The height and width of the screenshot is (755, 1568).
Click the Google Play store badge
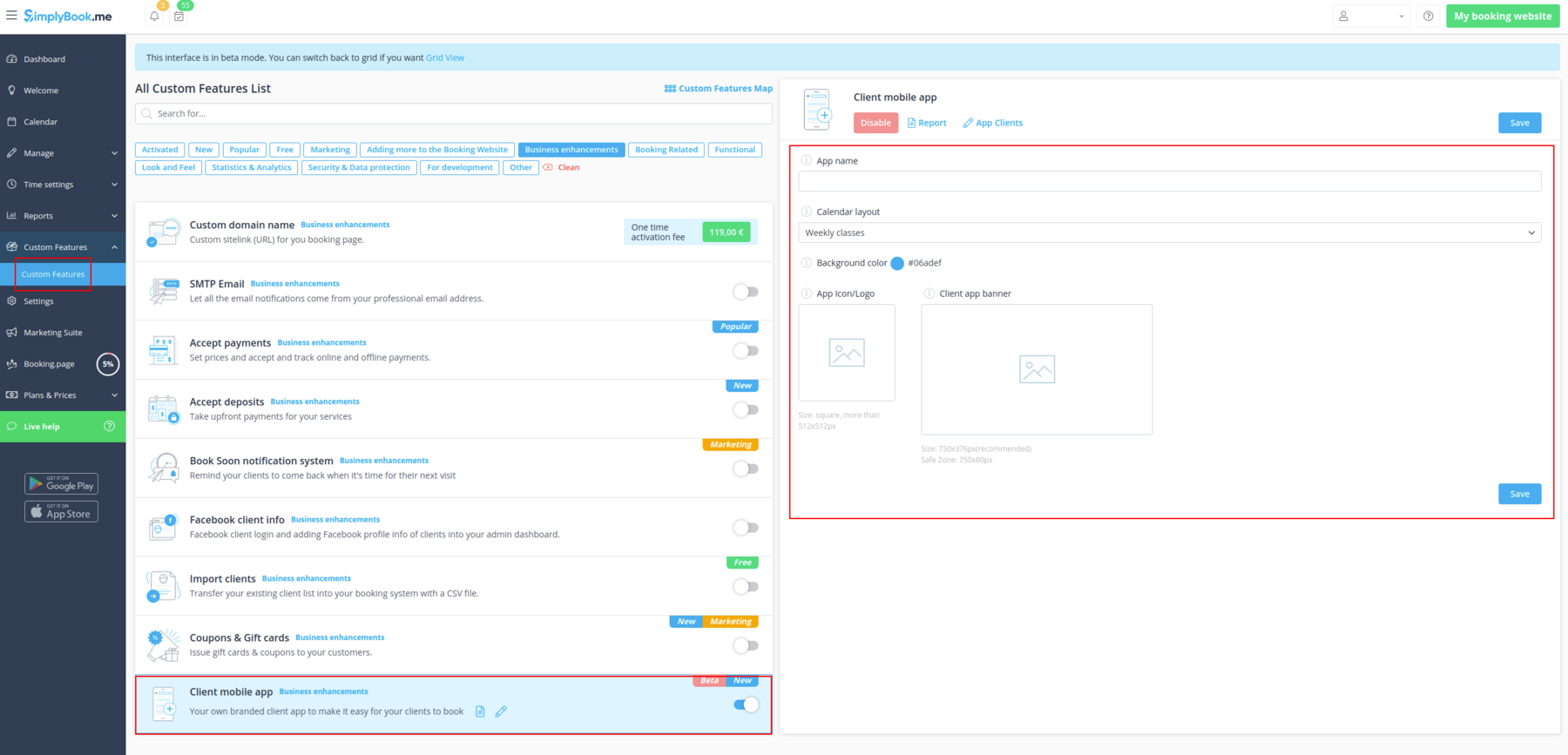click(61, 484)
